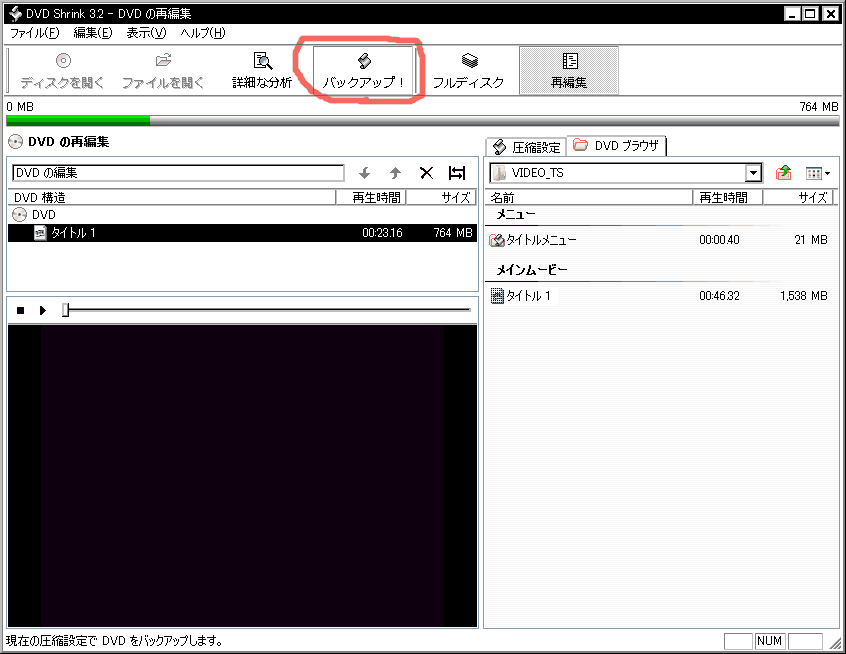The width and height of the screenshot is (846, 654).
Task: Switch to the DVD ブラウザ tab
Action: coord(616,146)
